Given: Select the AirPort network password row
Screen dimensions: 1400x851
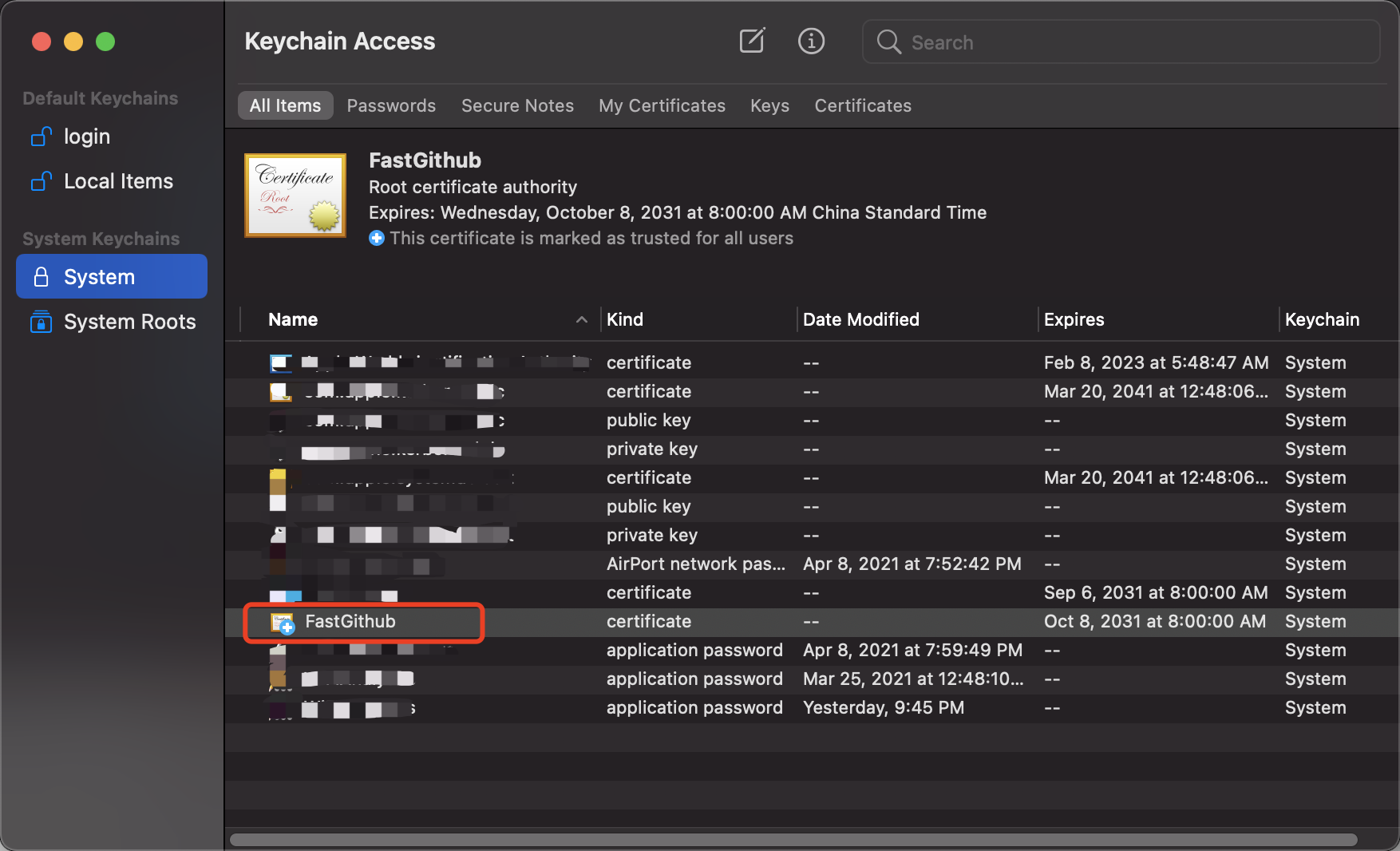Looking at the screenshot, I should click(694, 564).
